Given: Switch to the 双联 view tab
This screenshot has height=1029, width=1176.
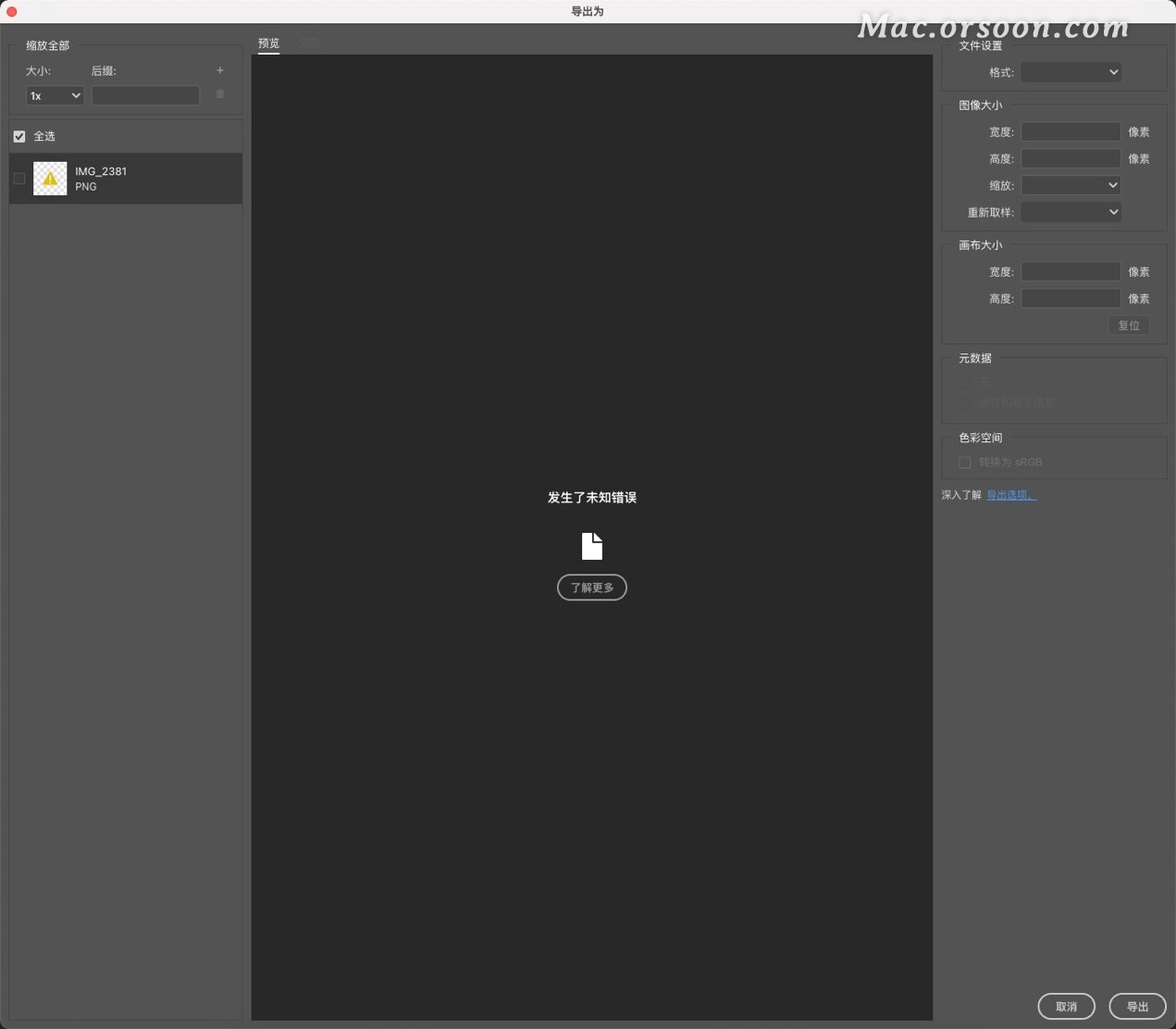Looking at the screenshot, I should (x=309, y=43).
